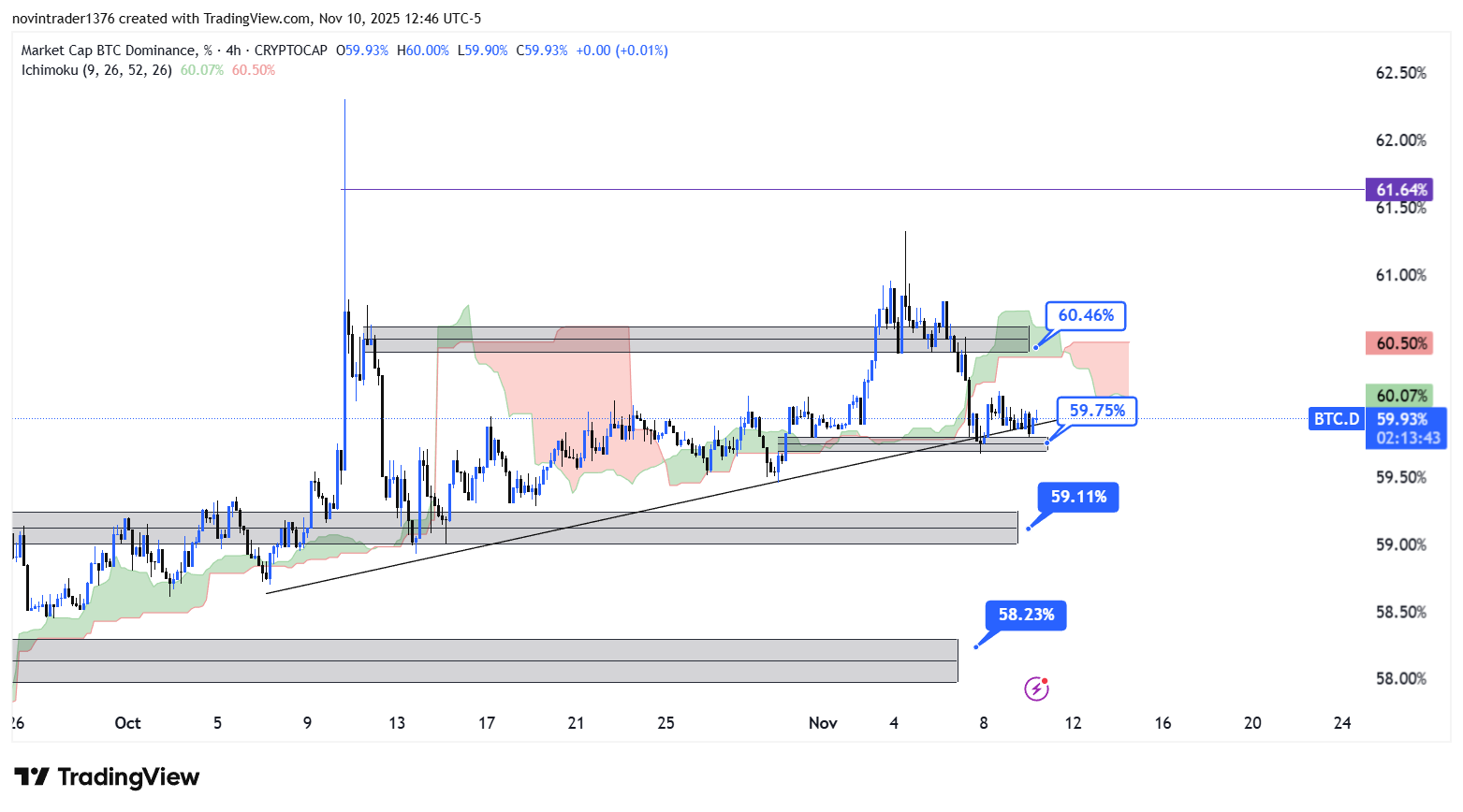The width and height of the screenshot is (1463, 812).
Task: Click the 59.11% blue callout
Action: 1078,498
